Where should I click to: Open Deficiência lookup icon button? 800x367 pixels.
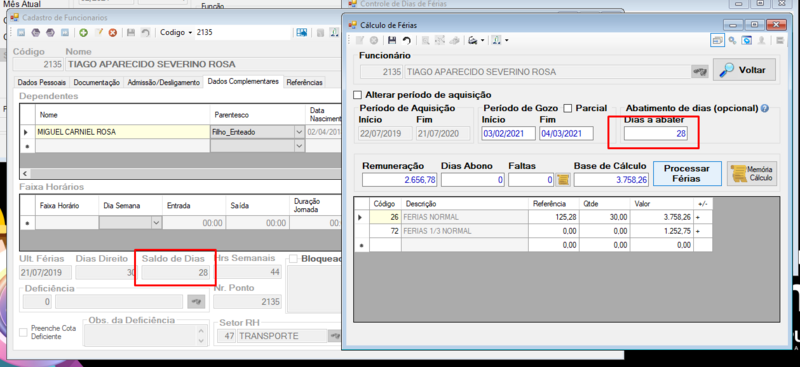(195, 302)
